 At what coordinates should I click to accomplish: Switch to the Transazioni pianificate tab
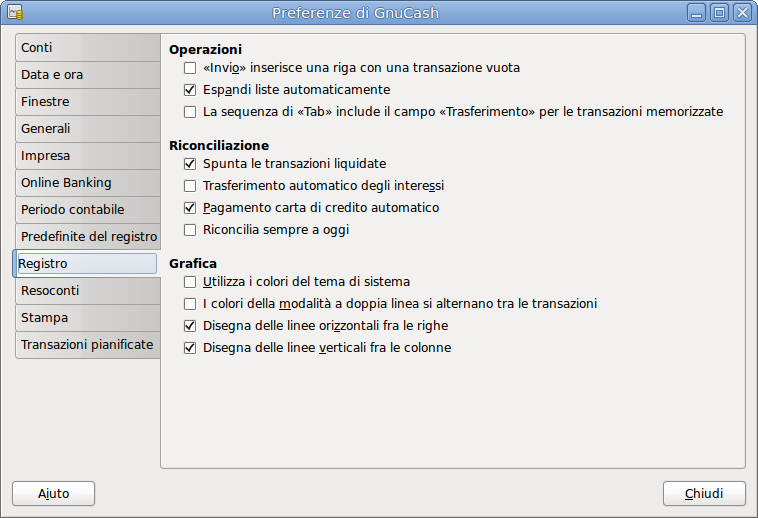[87, 345]
